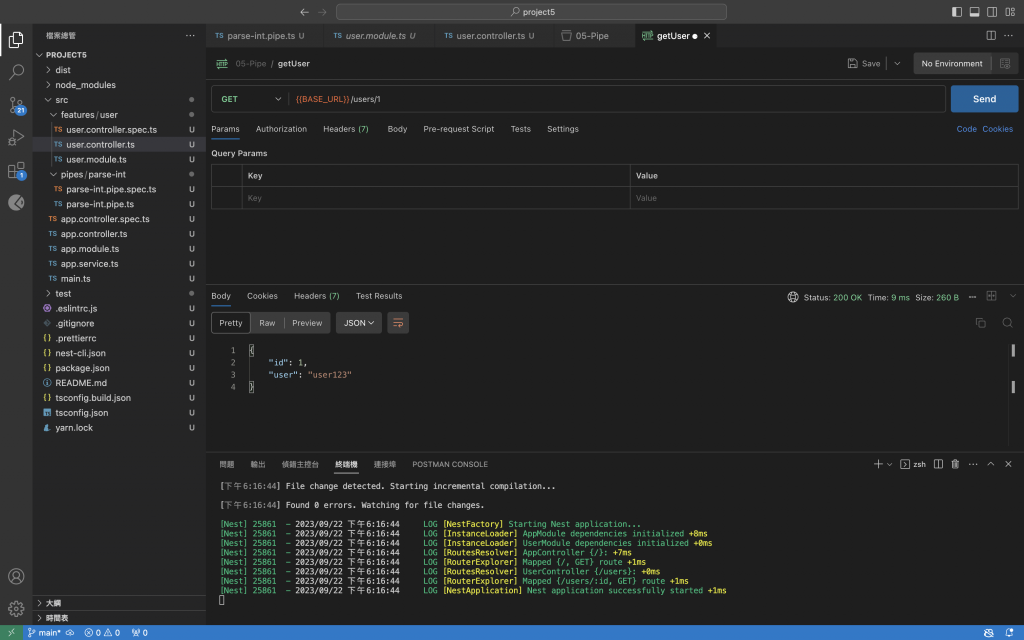Delete terminal using the trash icon
The width and height of the screenshot is (1024, 640).
[955, 464]
